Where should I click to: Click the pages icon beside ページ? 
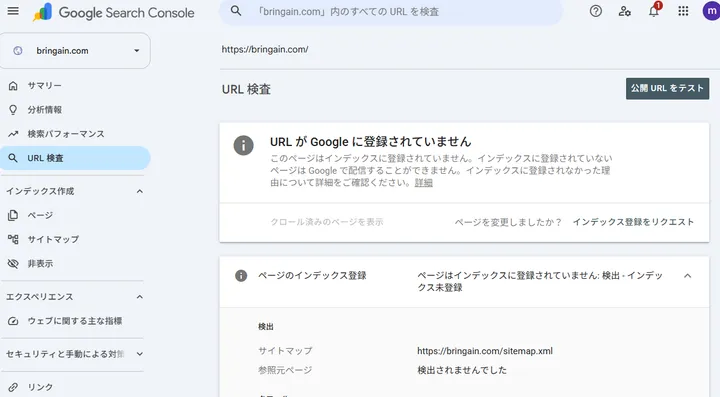click(x=13, y=215)
